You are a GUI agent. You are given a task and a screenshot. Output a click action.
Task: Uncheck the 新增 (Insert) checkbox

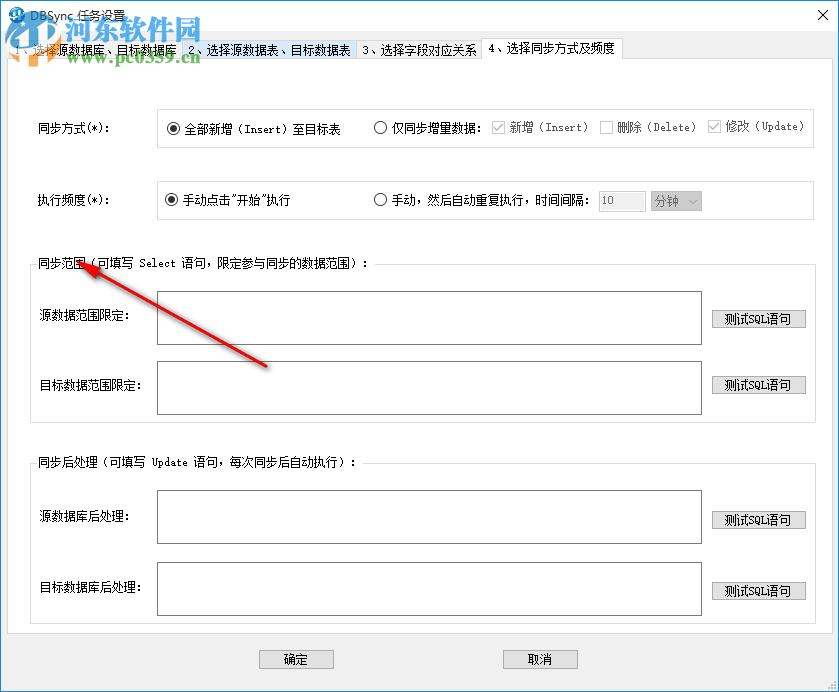pos(497,127)
